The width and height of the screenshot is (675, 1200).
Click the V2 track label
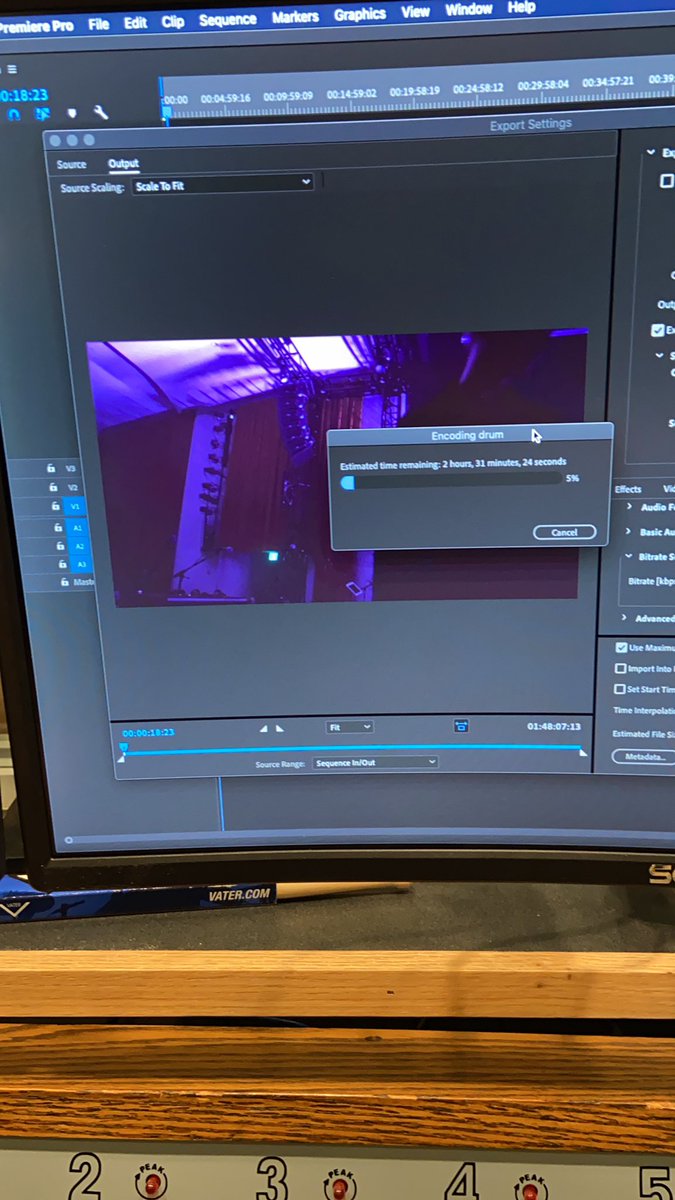(73, 487)
